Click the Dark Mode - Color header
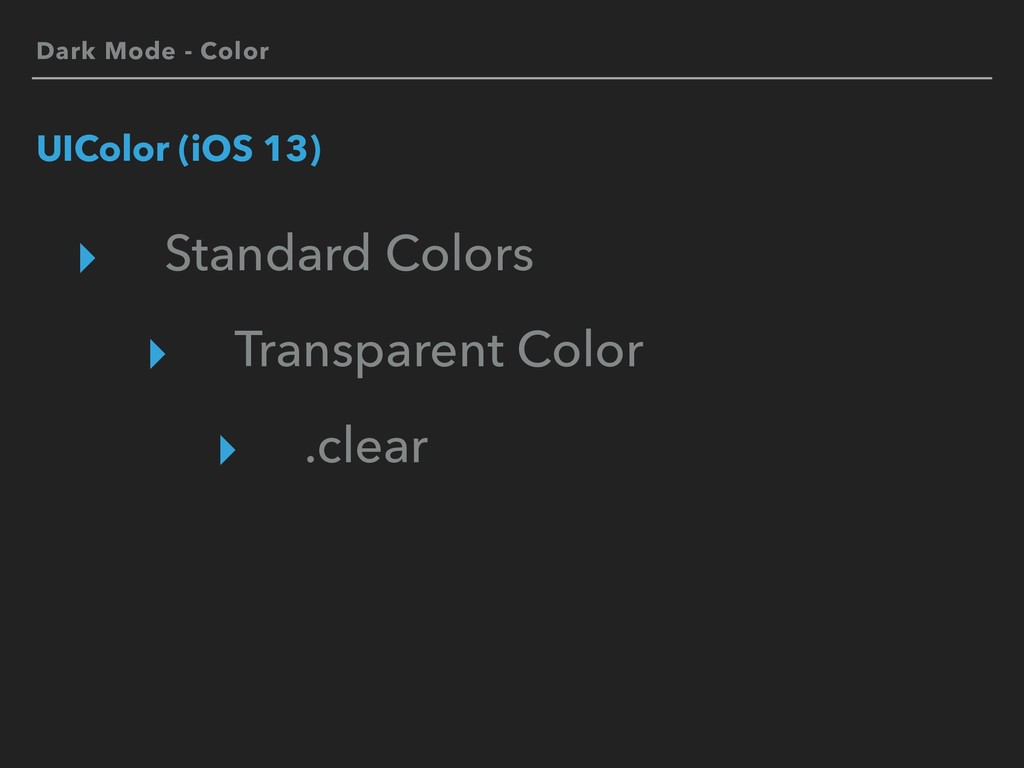1024x768 pixels. pos(153,51)
